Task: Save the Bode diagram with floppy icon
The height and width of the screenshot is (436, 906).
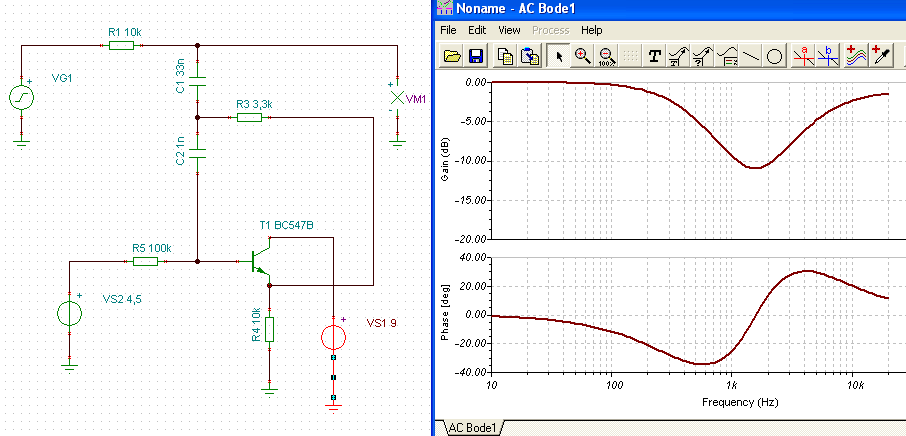Action: tap(476, 55)
